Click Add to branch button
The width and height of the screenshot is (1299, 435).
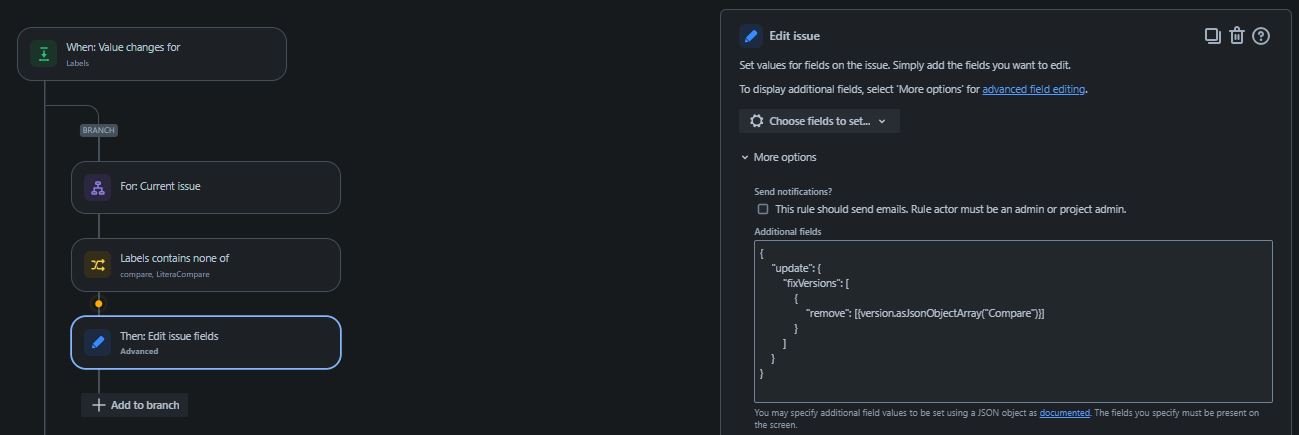(135, 405)
